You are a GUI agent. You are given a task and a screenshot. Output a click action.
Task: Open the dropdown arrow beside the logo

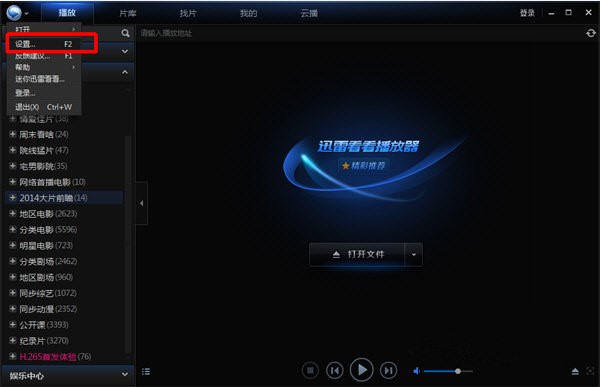(26, 14)
